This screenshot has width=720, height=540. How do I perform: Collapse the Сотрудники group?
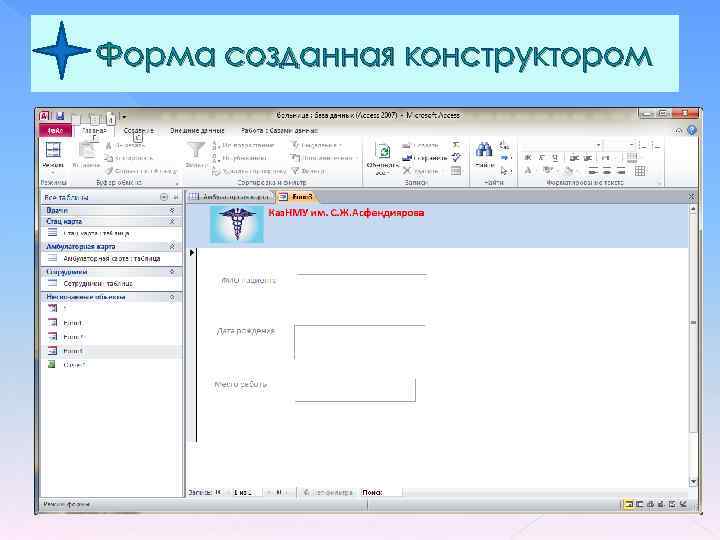172,272
